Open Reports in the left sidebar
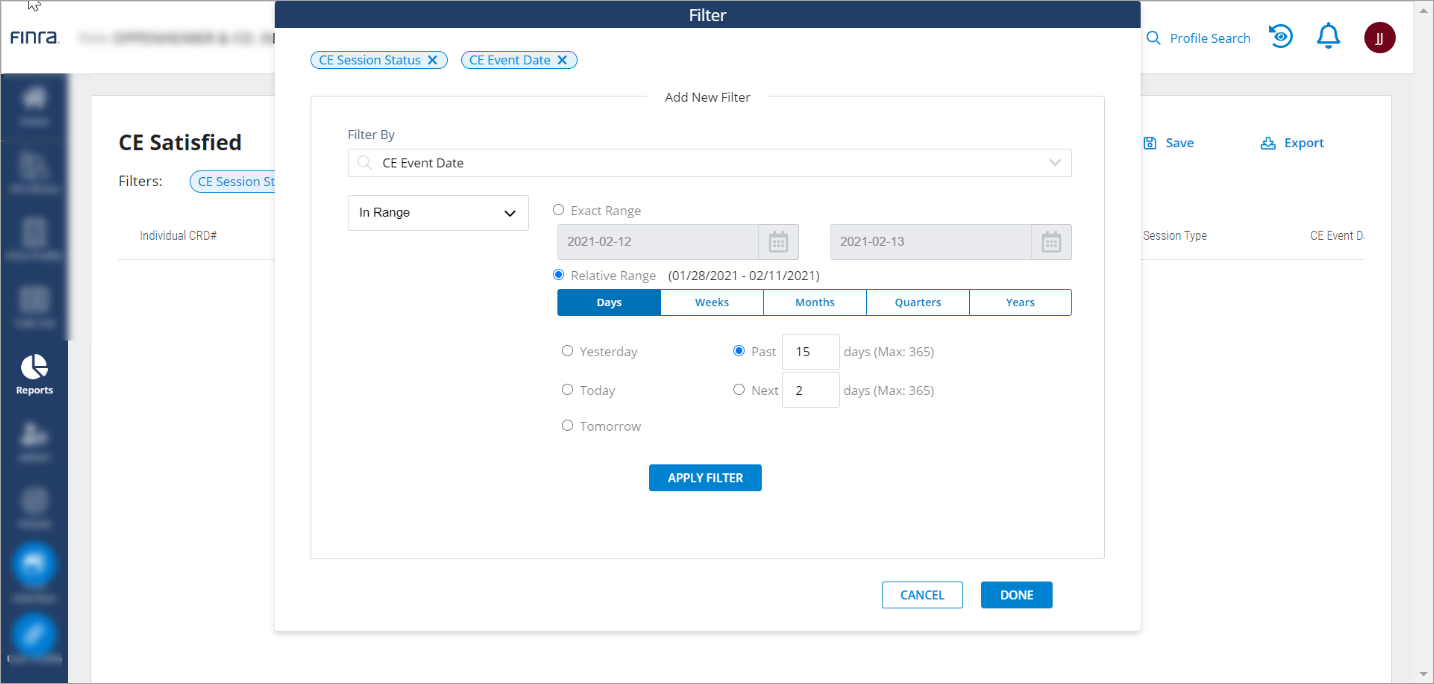 (x=34, y=374)
